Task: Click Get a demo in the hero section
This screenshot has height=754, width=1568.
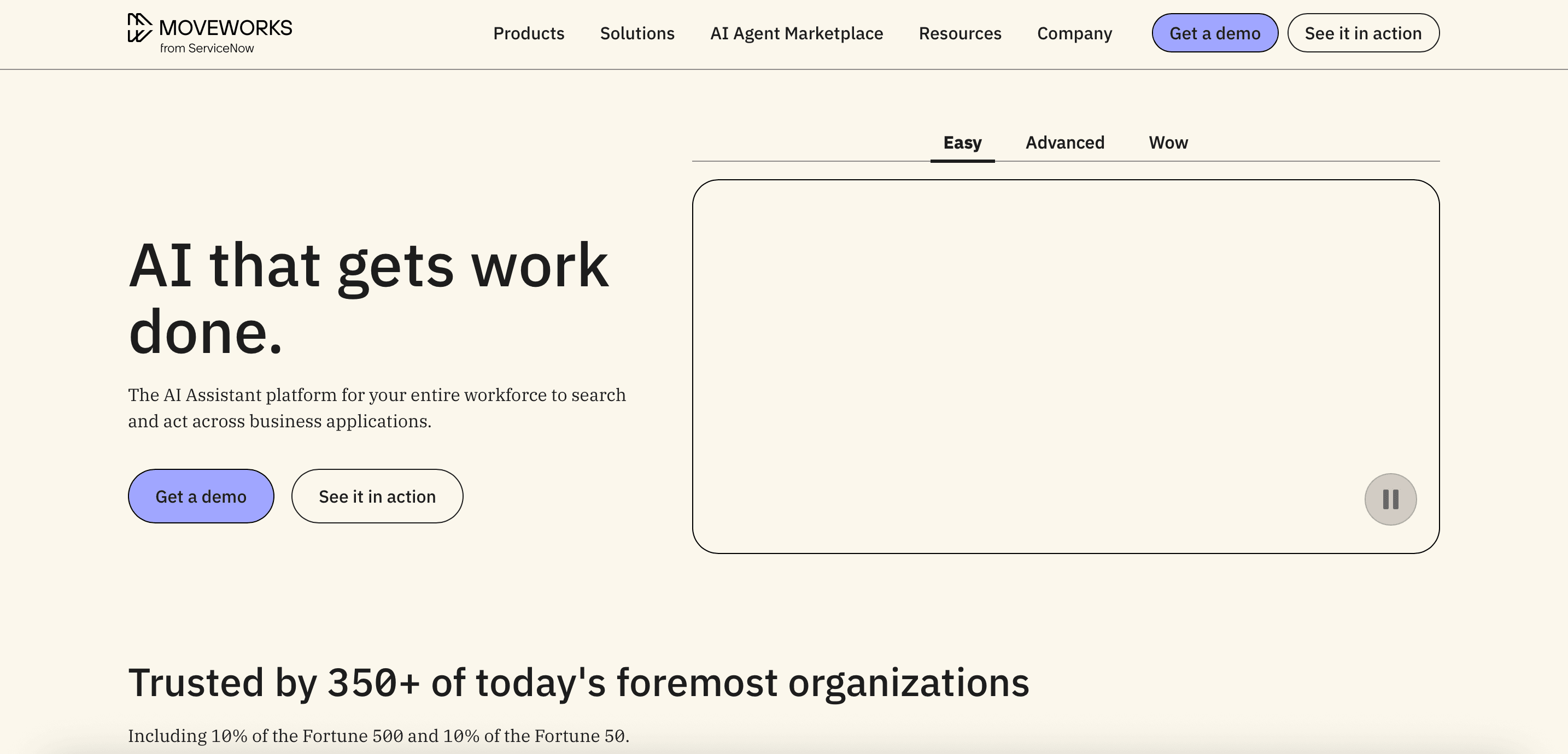Action: pos(201,496)
